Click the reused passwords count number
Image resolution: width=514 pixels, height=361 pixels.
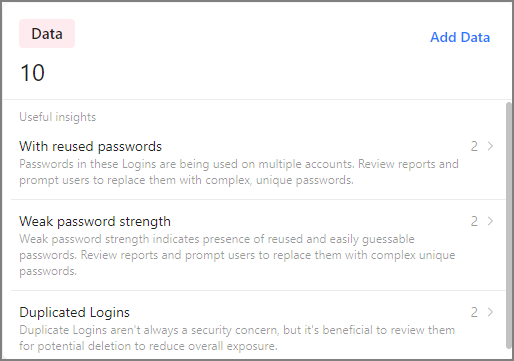tap(474, 146)
